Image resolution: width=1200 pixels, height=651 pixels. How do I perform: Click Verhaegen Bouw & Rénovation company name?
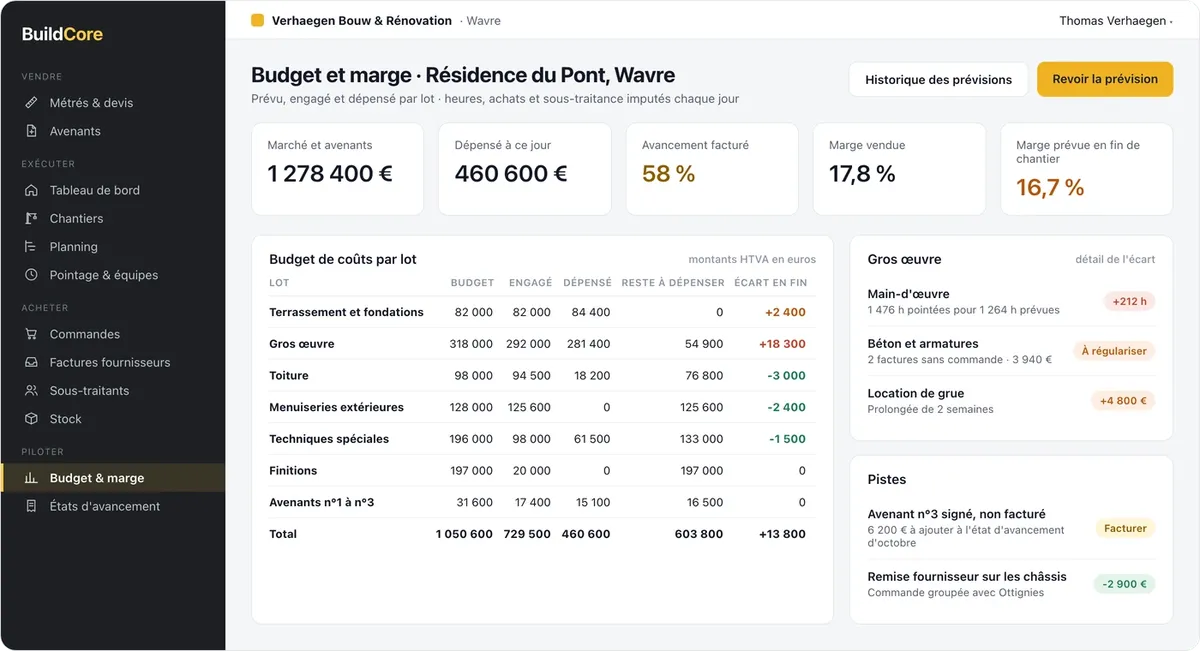tap(362, 20)
